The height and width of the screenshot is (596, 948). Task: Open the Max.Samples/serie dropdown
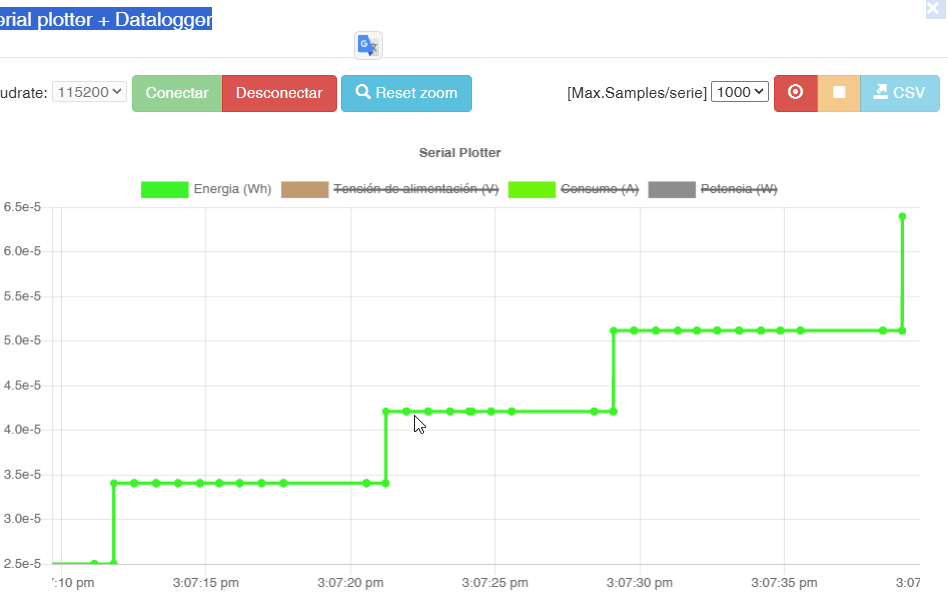point(739,90)
